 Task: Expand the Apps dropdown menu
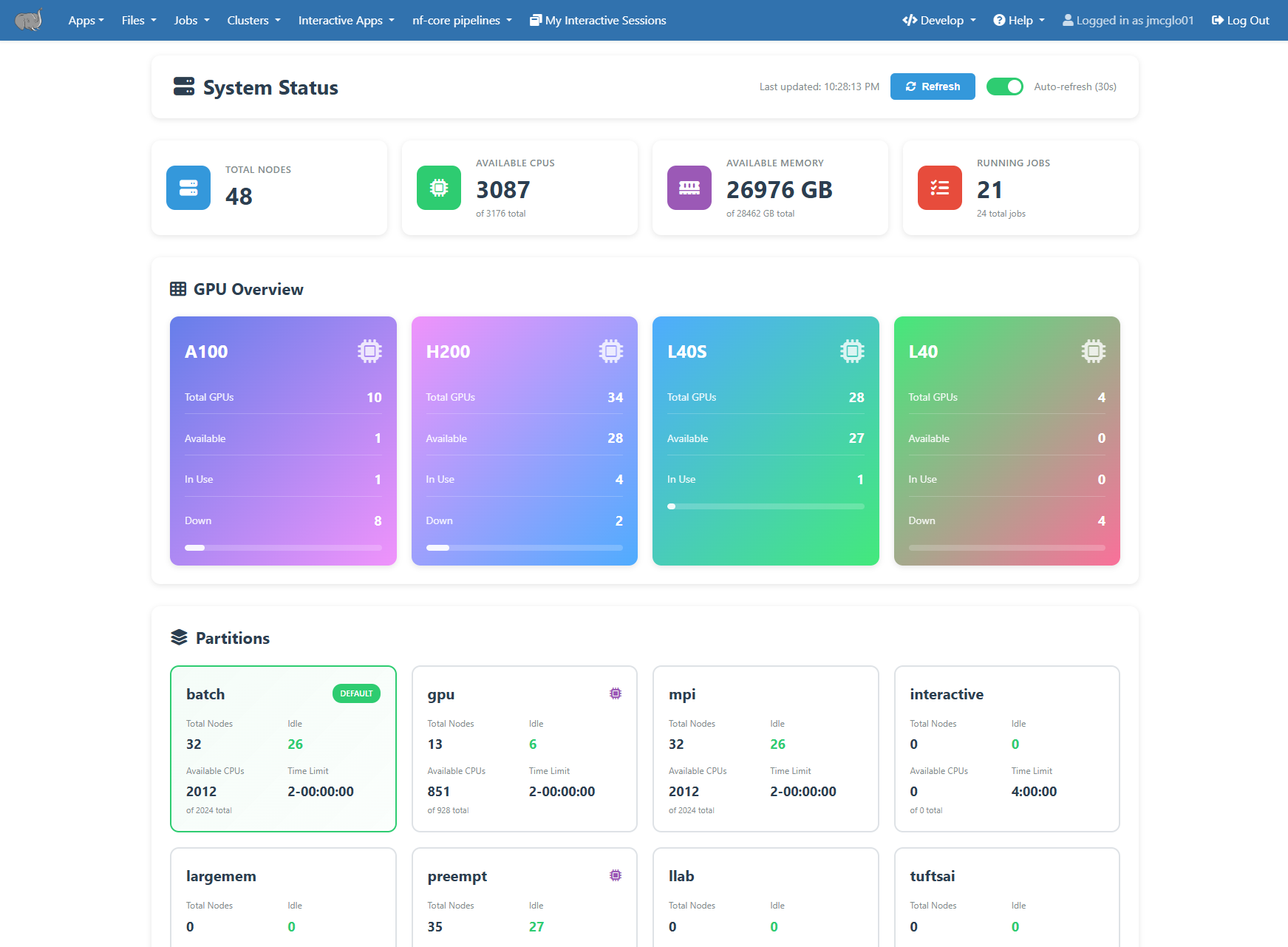[x=86, y=20]
